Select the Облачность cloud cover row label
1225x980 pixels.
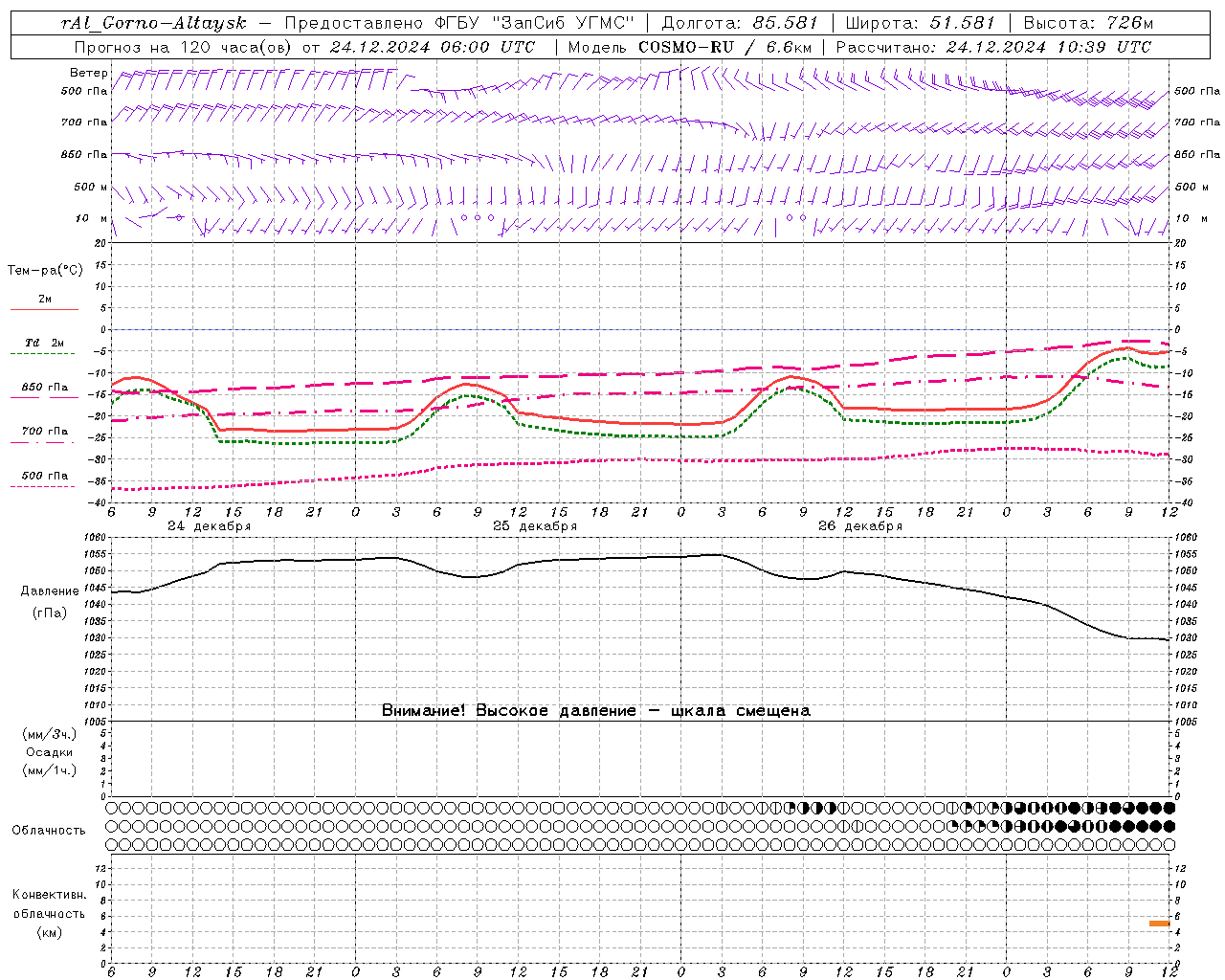[x=49, y=831]
